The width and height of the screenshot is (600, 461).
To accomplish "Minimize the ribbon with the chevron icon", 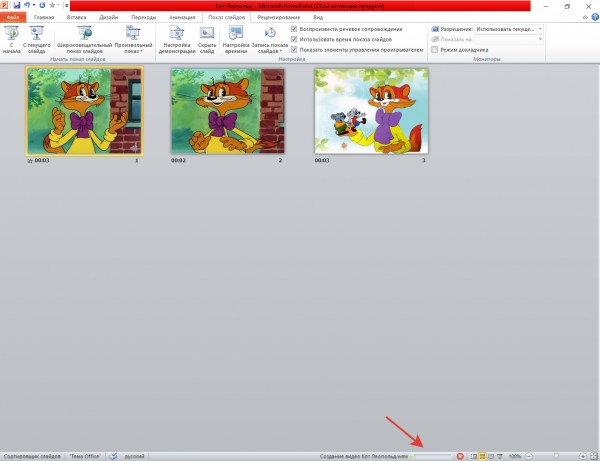I will (585, 17).
